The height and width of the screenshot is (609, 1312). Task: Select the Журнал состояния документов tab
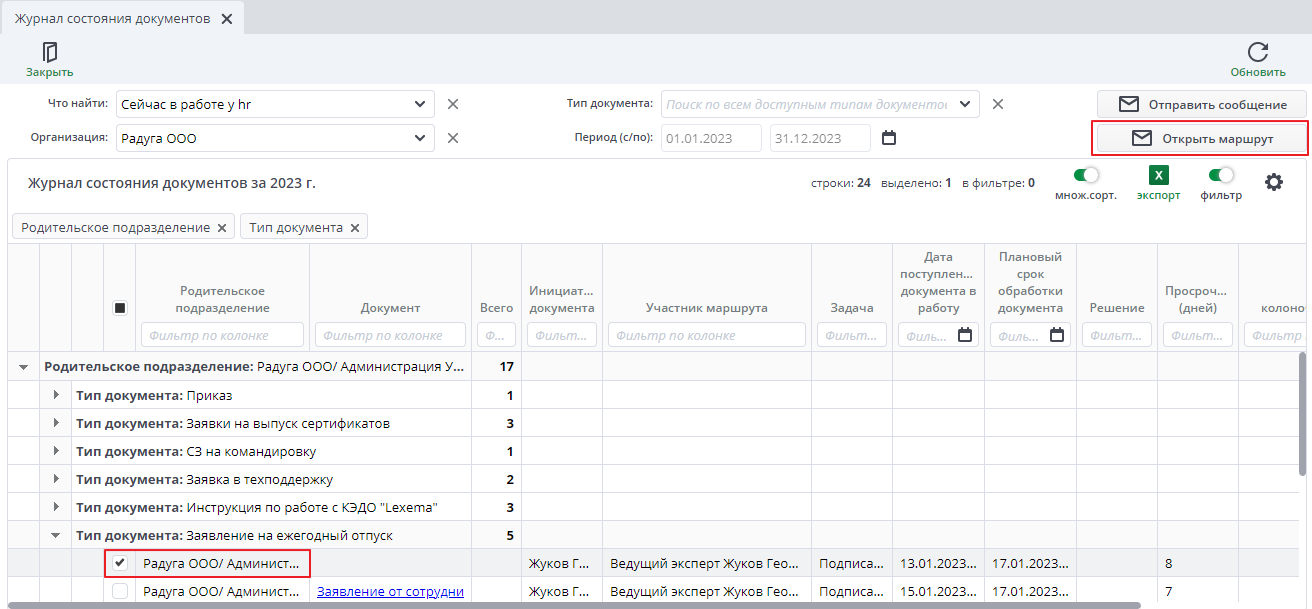(x=112, y=19)
